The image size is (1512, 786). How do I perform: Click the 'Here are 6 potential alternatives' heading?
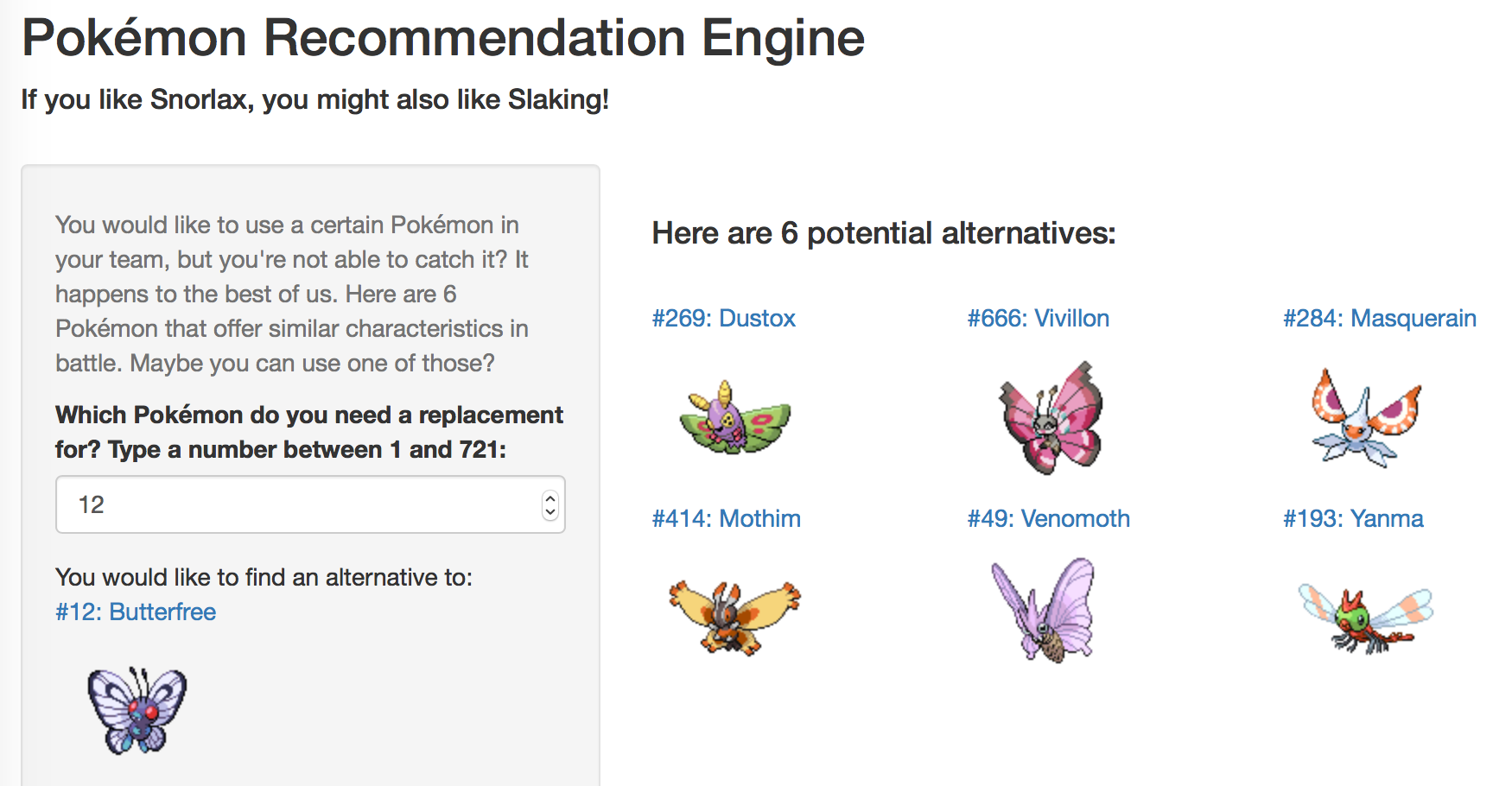coord(883,233)
